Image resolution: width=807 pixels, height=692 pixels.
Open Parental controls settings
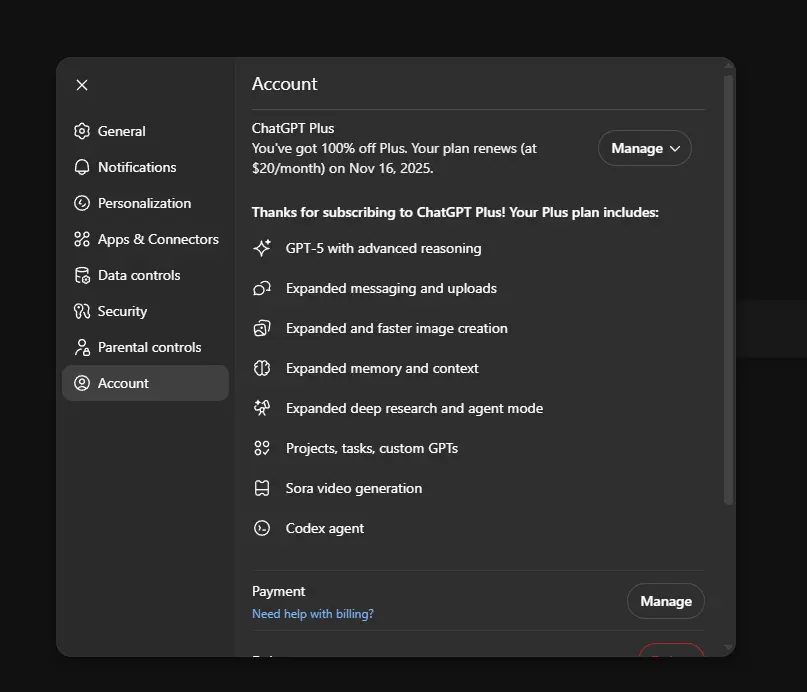pyautogui.click(x=145, y=347)
